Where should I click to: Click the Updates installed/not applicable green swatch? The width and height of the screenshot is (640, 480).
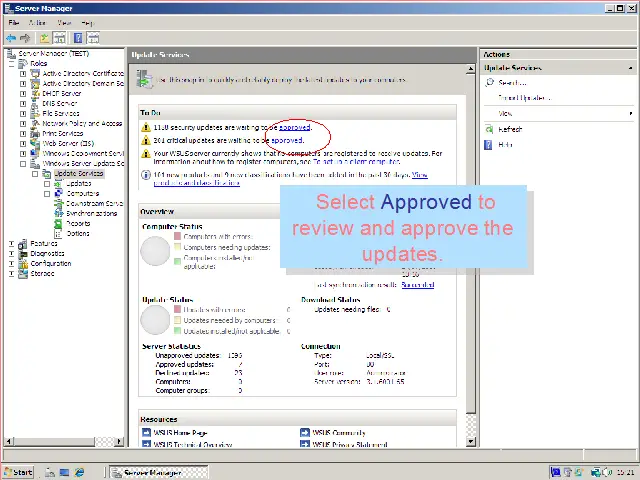point(177,331)
